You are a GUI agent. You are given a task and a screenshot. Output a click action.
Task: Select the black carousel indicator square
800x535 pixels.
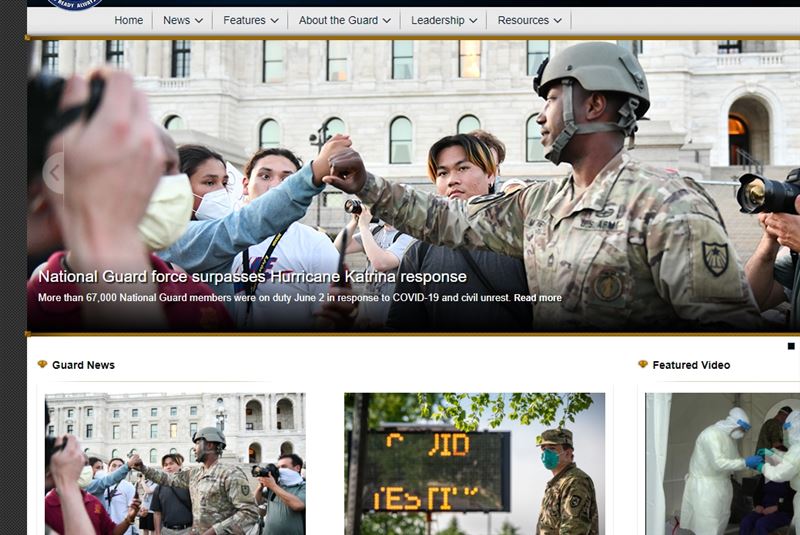[791, 346]
